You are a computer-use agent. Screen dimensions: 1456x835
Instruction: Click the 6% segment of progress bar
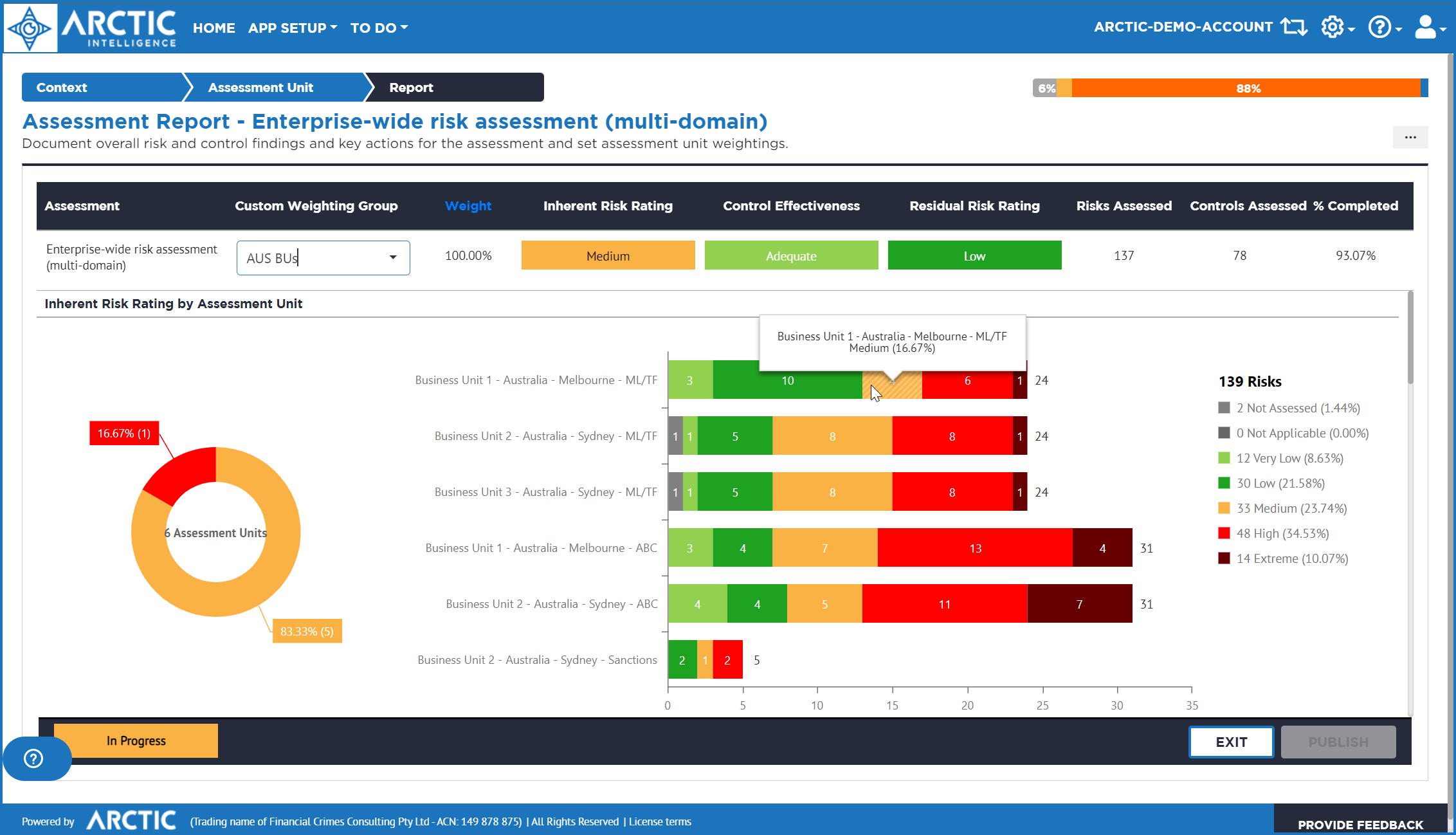tap(1045, 88)
